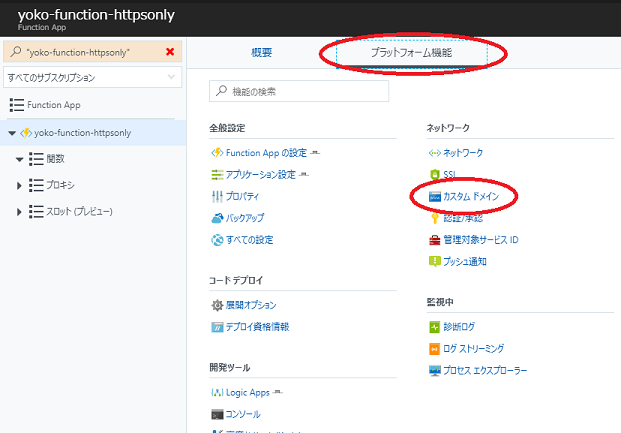This screenshot has height=433, width=621.
Task: Open the 診断ログ link
Action: 459,327
